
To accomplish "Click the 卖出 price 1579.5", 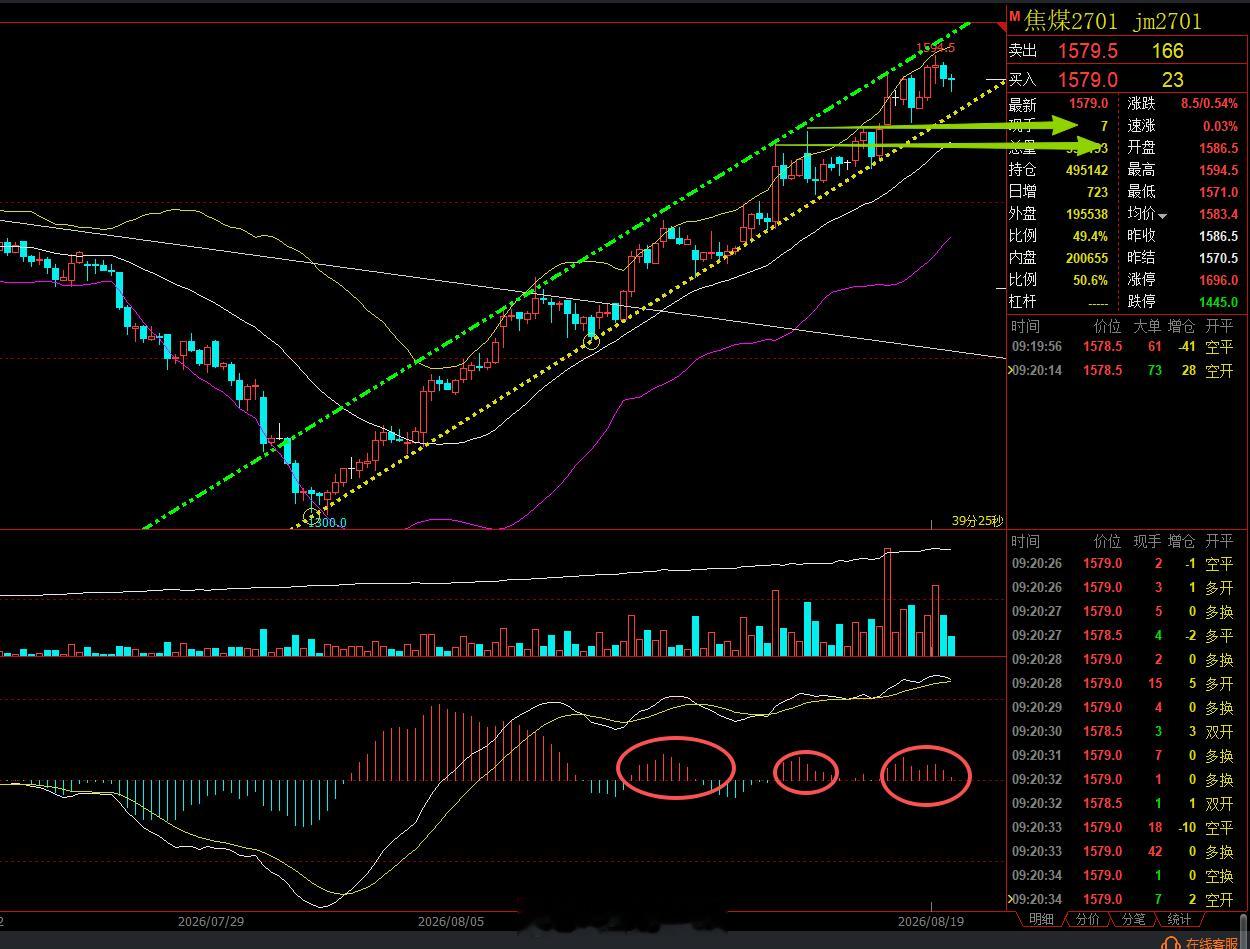I will coord(1088,51).
